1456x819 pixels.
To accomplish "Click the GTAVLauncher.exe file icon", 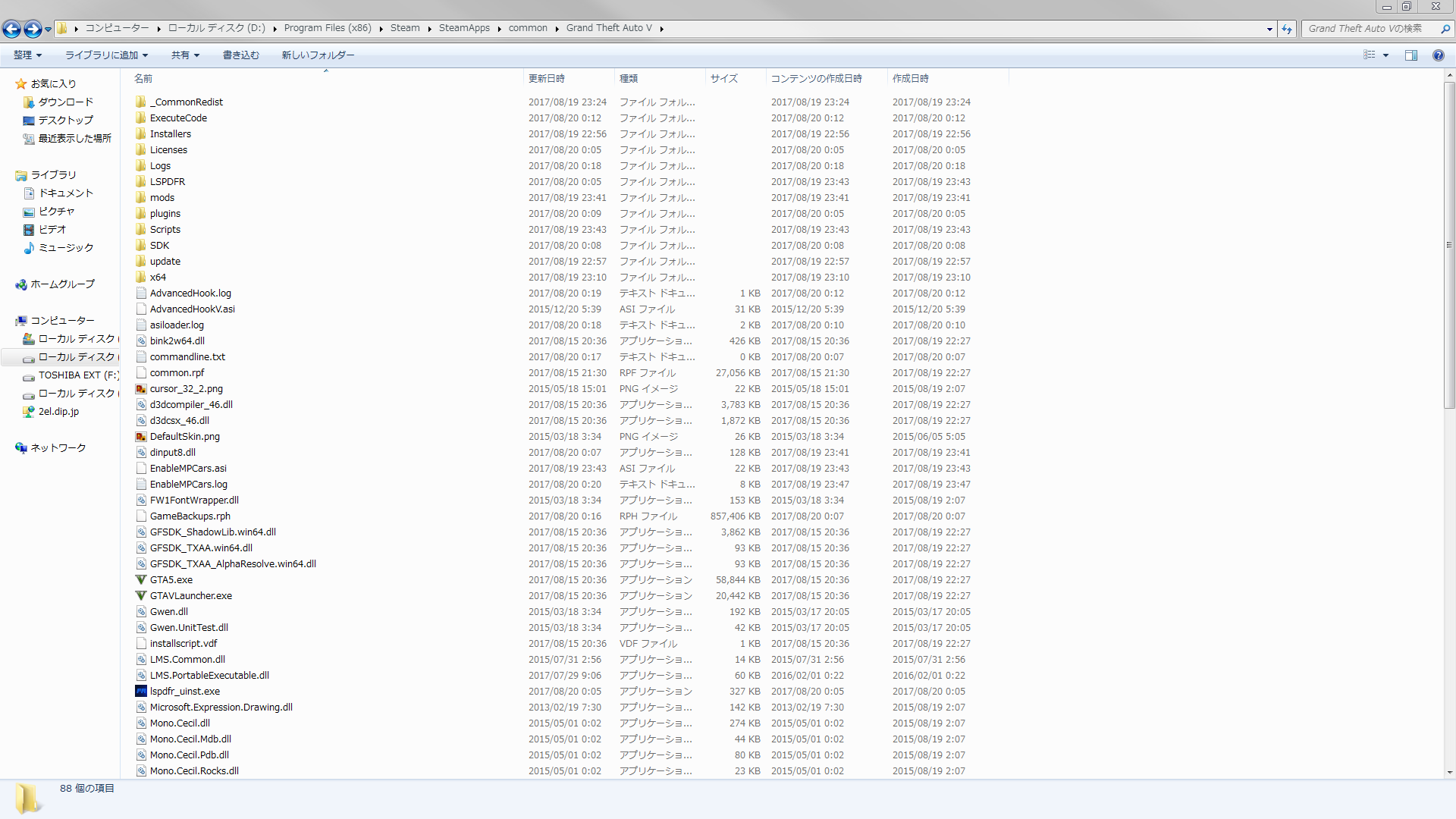I will 141,596.
